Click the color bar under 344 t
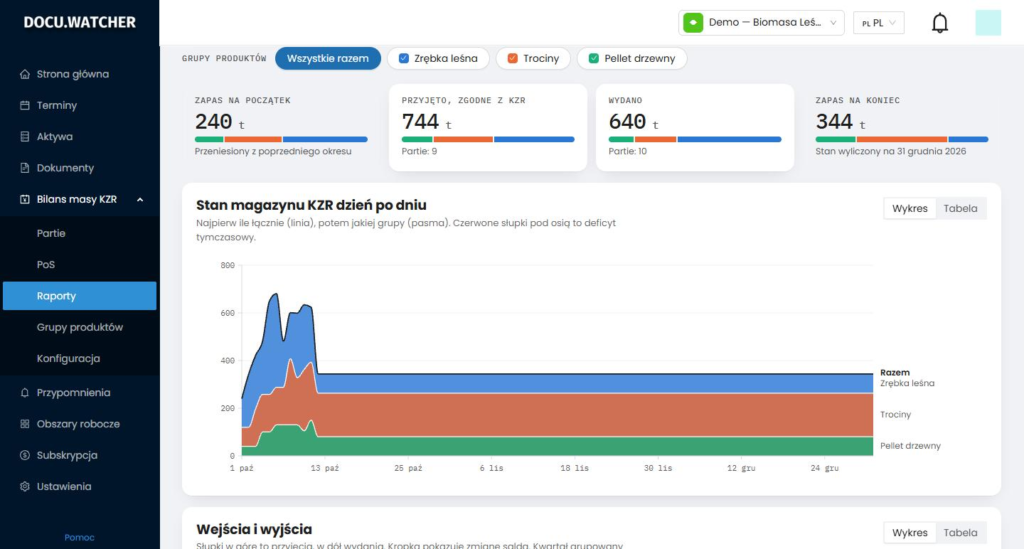 902,139
